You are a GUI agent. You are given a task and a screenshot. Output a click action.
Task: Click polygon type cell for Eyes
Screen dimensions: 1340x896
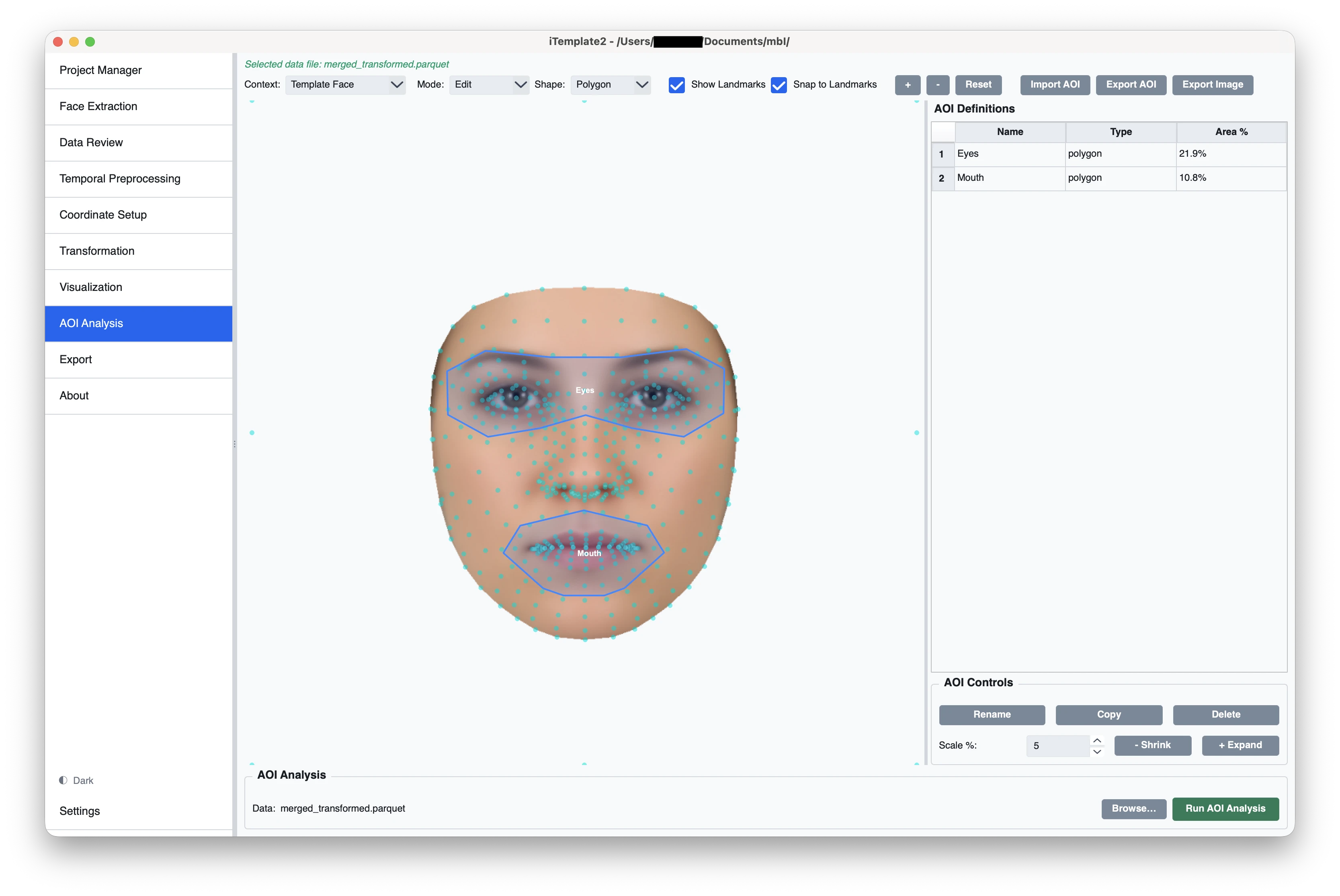(1121, 154)
